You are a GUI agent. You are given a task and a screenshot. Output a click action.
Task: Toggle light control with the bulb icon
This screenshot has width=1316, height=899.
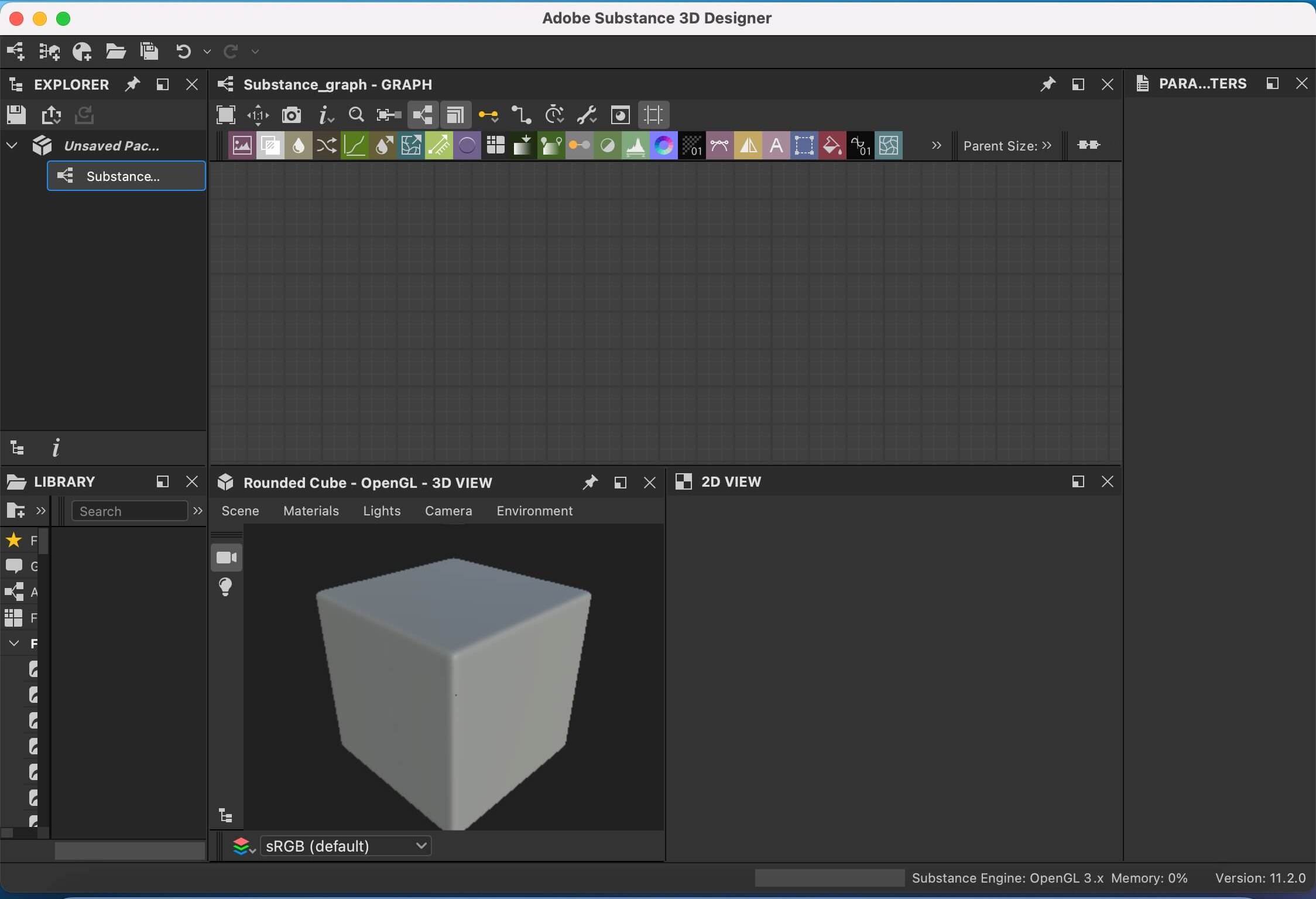(225, 587)
